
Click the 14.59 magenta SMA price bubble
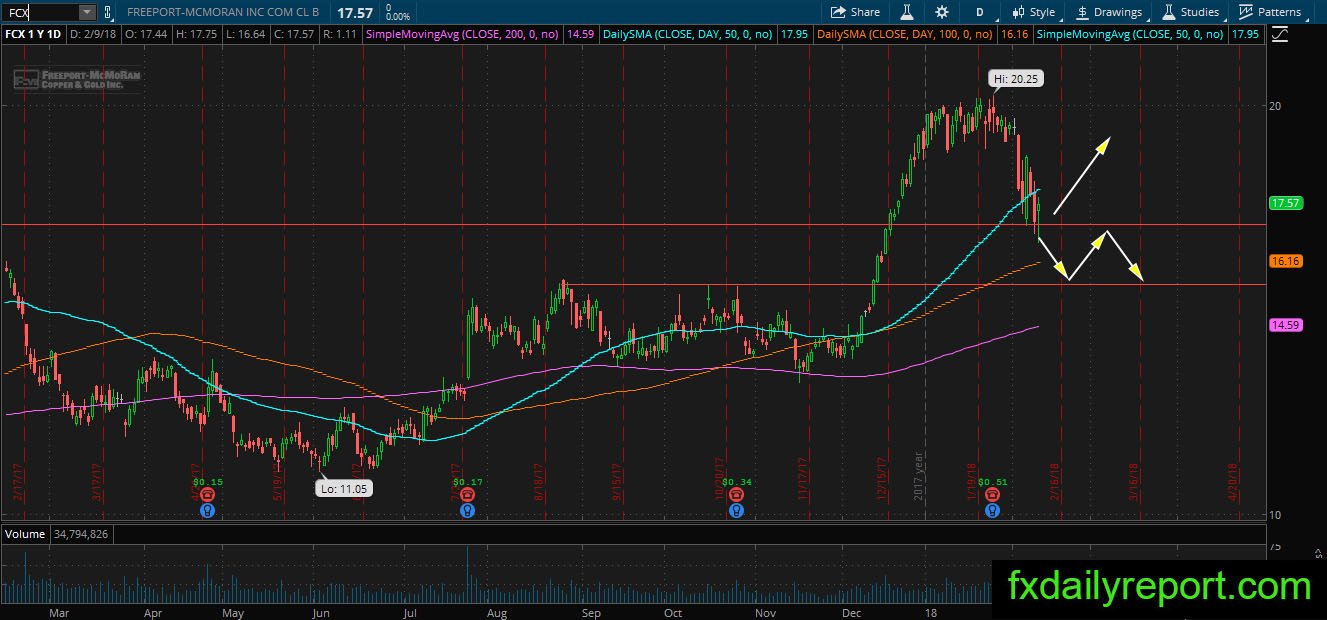pyautogui.click(x=1284, y=325)
